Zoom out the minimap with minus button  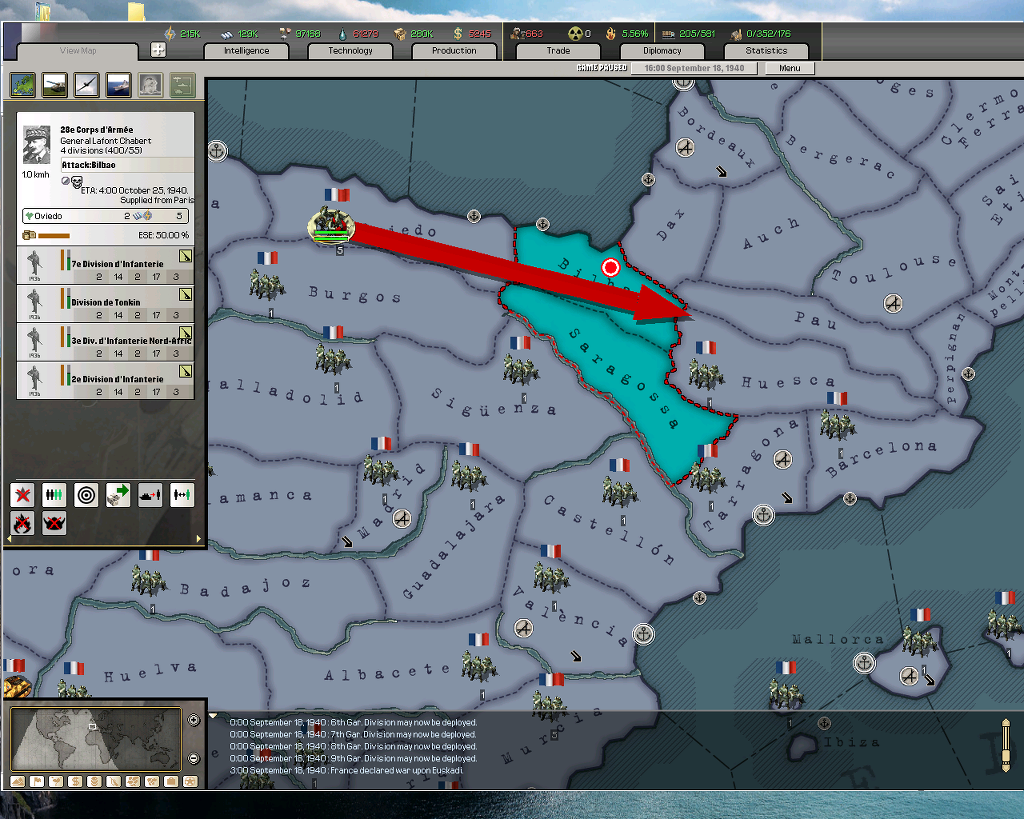click(193, 758)
